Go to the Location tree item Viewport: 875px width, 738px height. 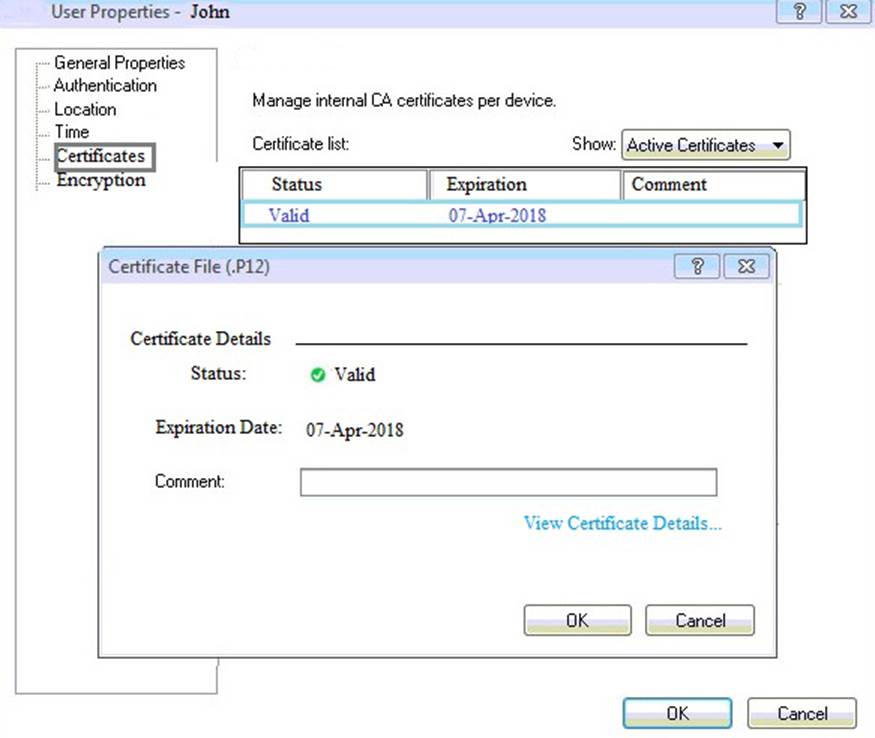coord(85,109)
